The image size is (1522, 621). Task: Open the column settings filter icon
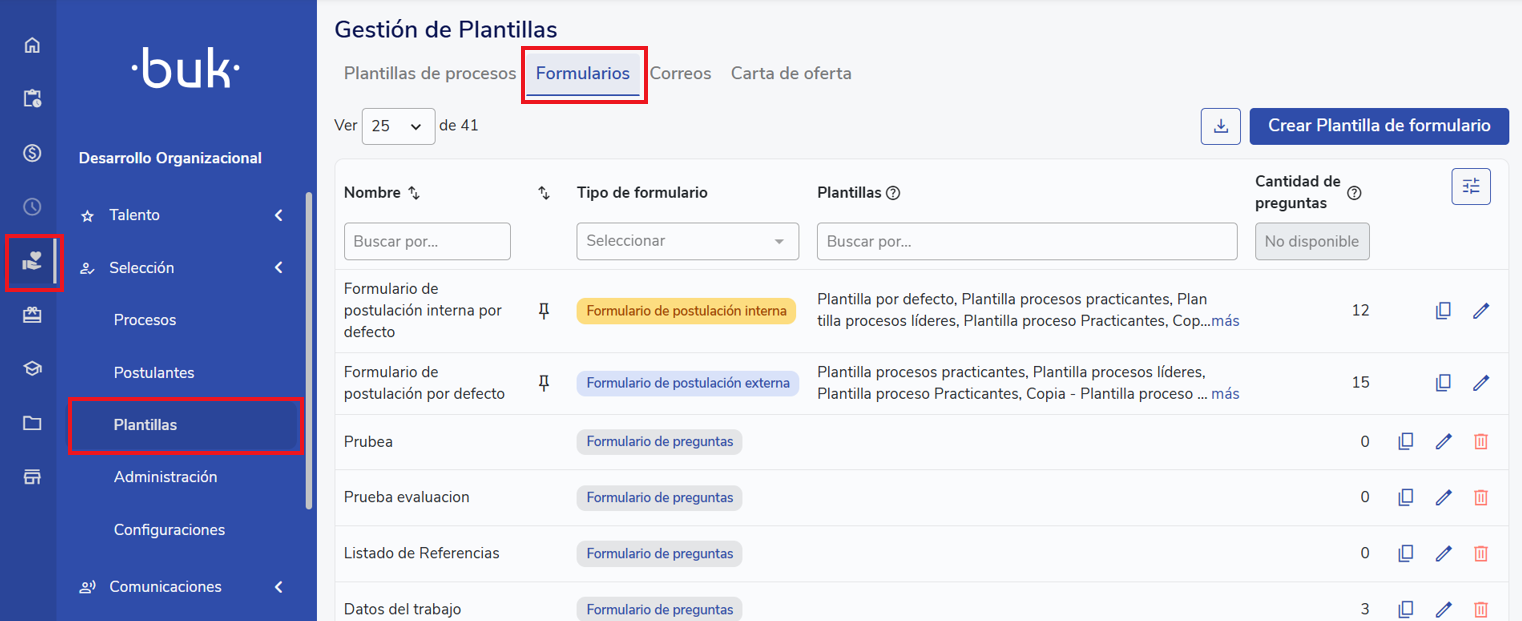1470,186
